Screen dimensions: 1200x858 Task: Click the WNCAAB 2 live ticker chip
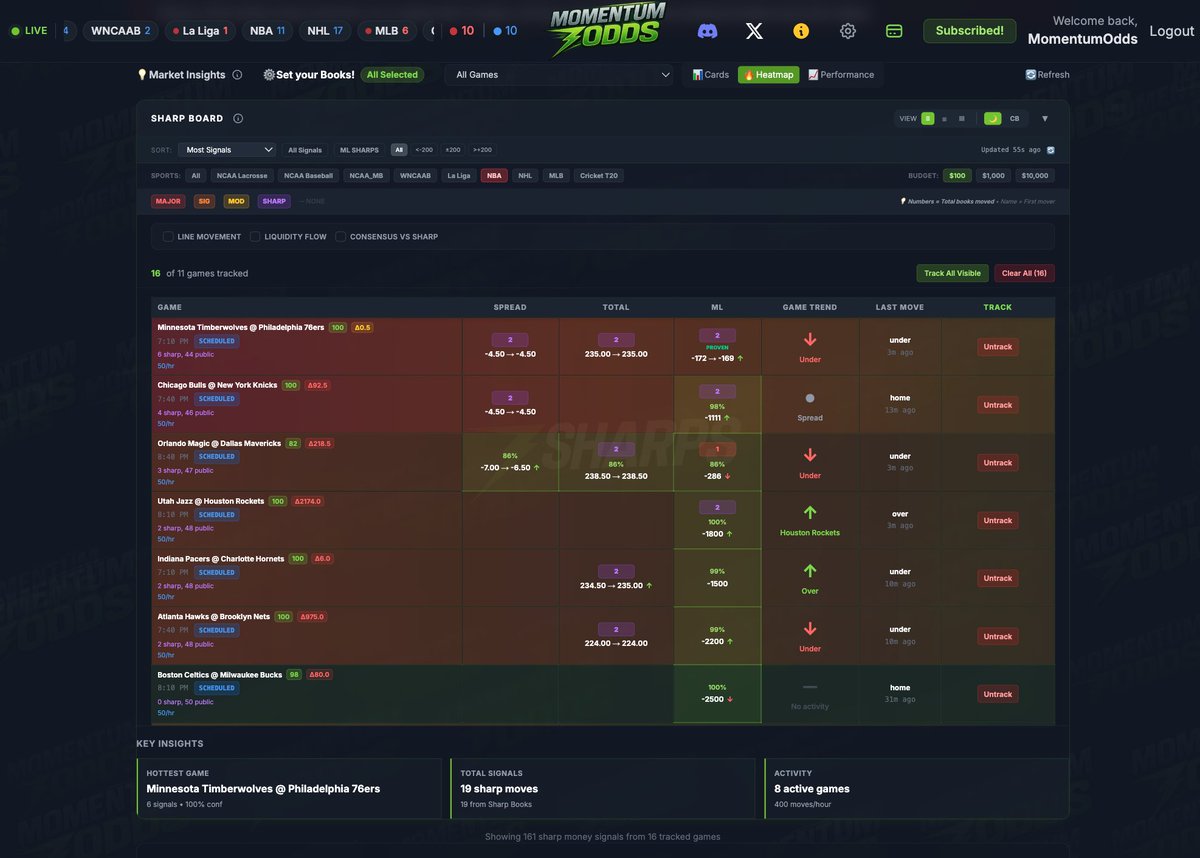(120, 31)
